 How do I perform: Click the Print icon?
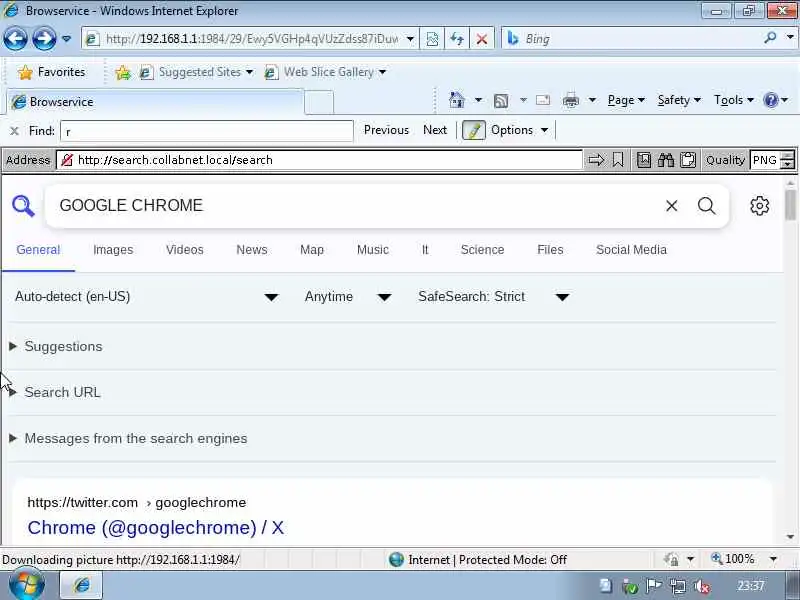click(x=570, y=101)
